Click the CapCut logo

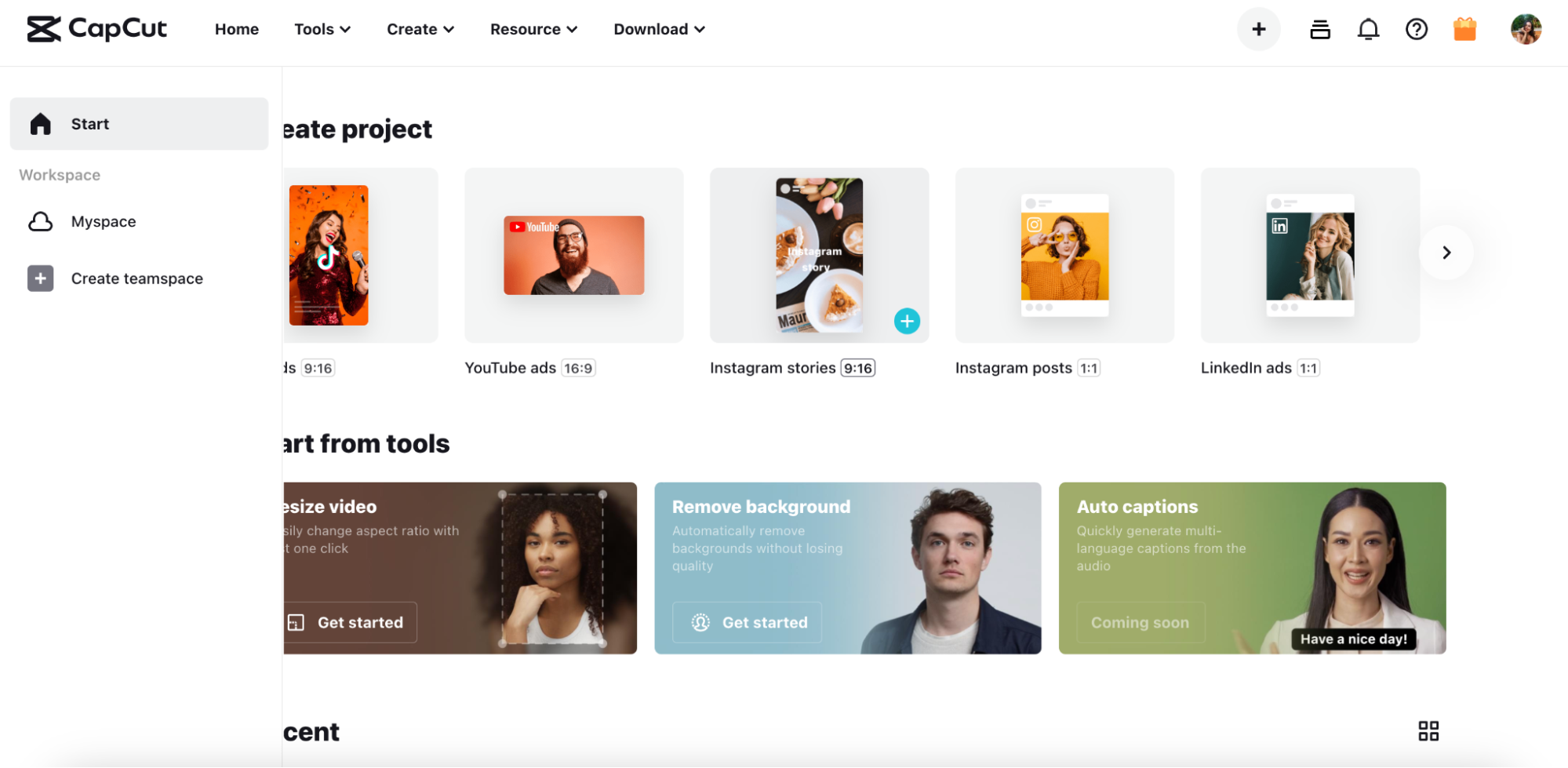coord(96,29)
